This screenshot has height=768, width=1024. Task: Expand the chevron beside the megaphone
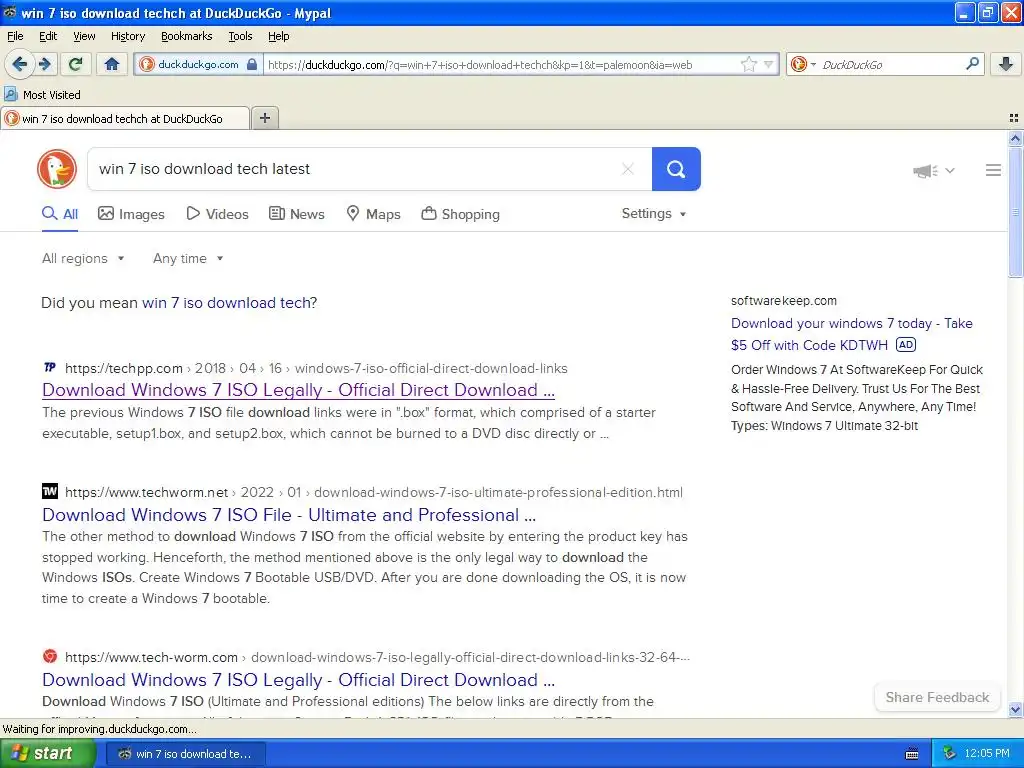pyautogui.click(x=950, y=170)
